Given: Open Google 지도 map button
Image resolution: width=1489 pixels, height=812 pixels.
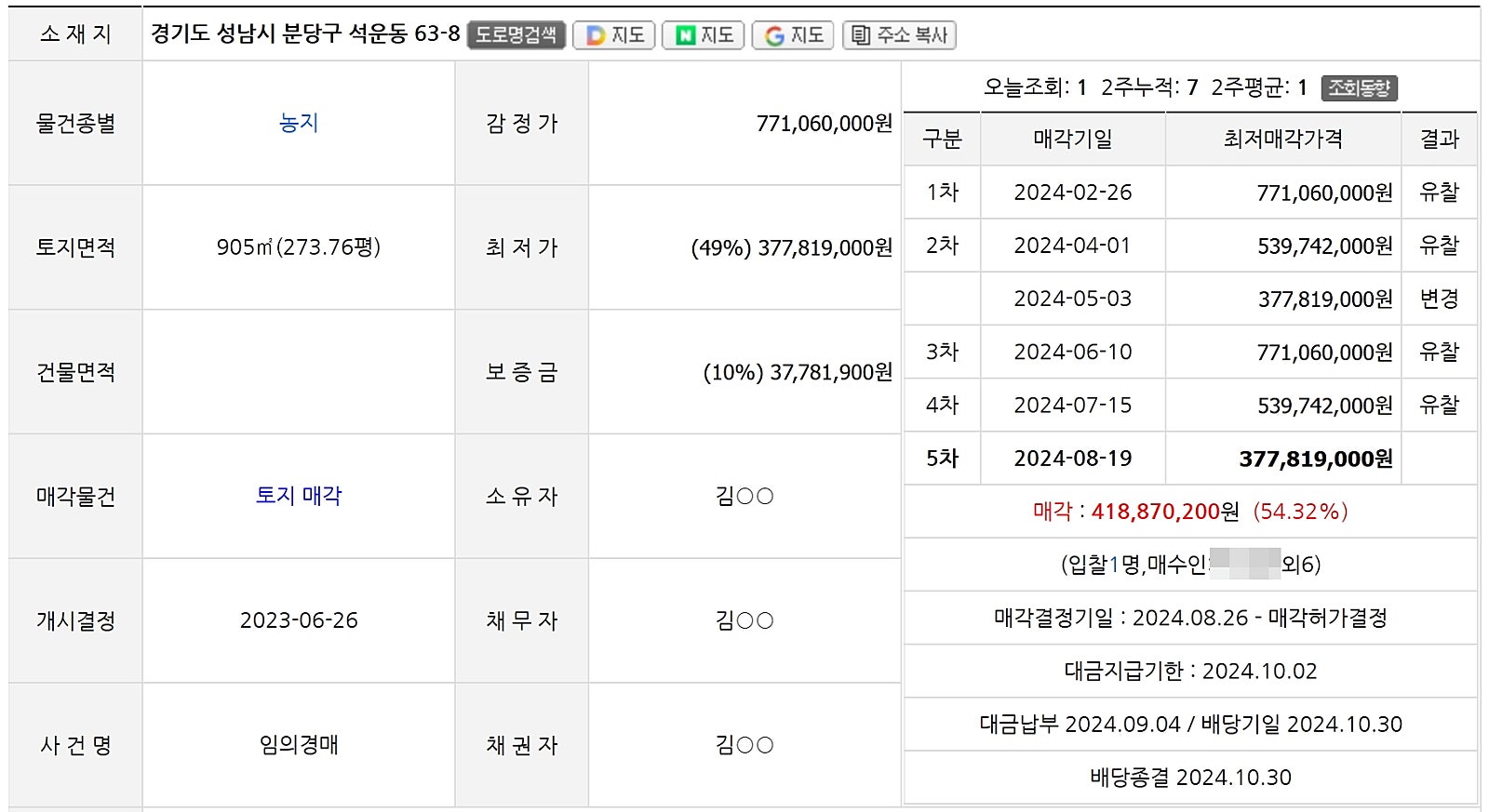Looking at the screenshot, I should (x=793, y=35).
